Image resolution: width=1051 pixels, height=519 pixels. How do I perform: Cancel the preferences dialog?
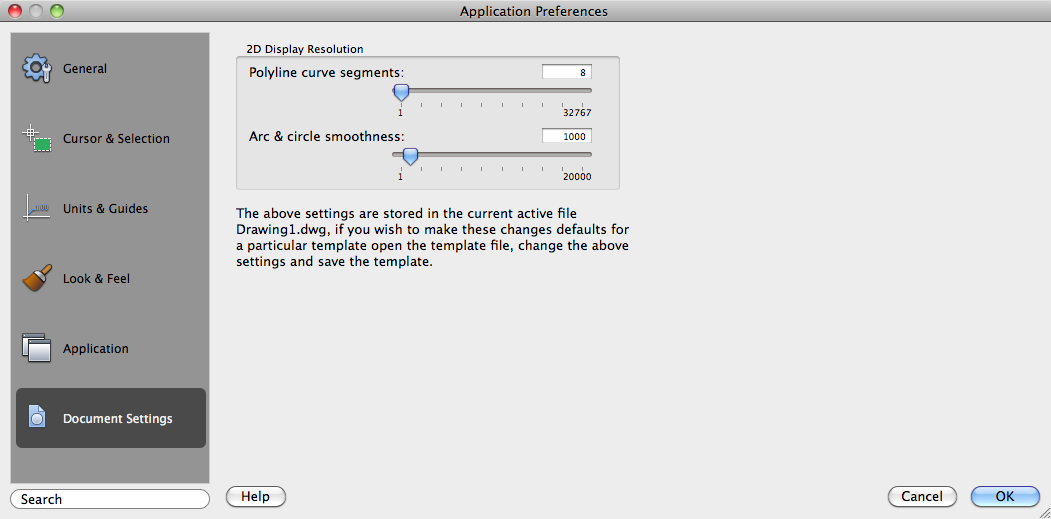coord(921,496)
